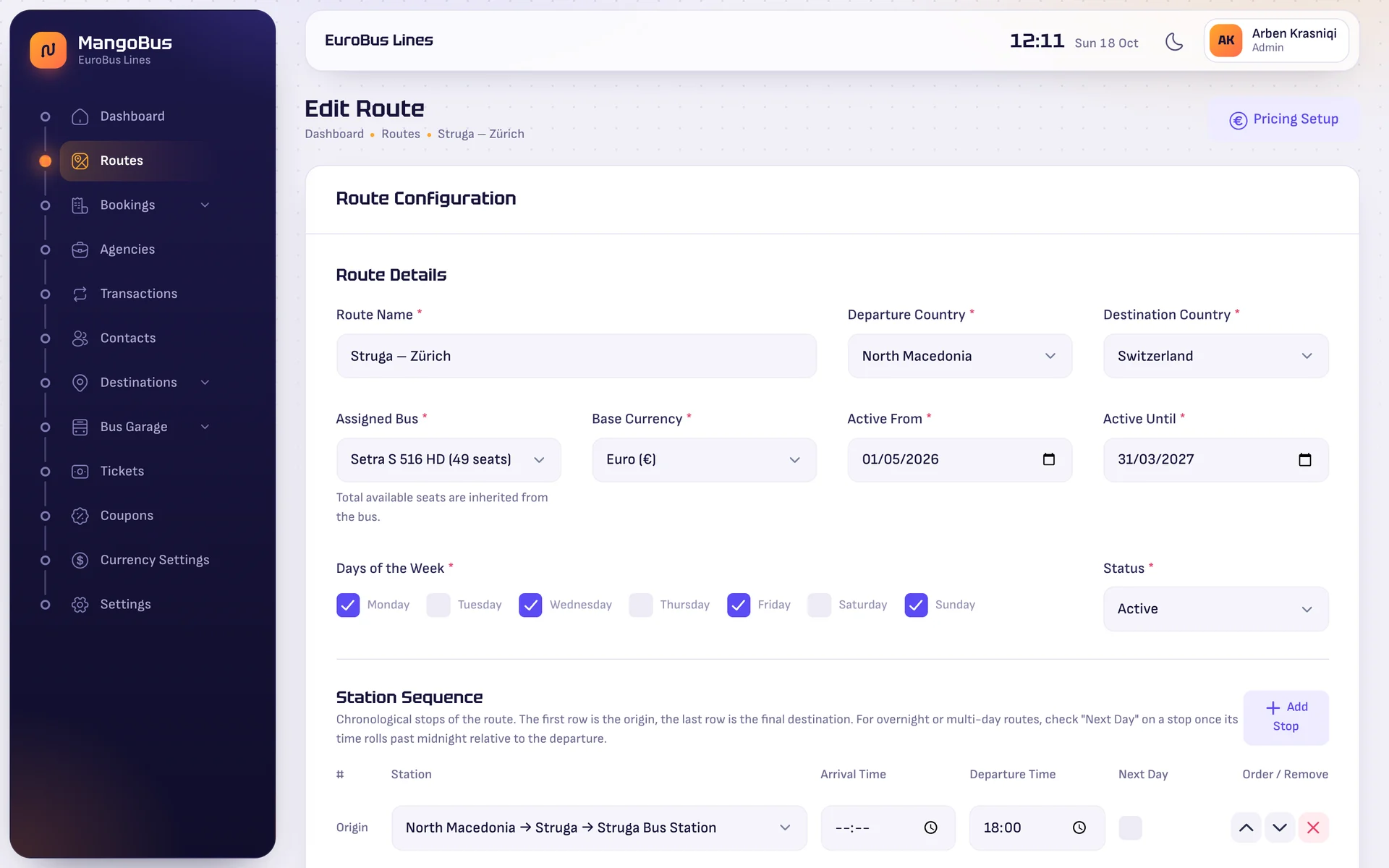The height and width of the screenshot is (868, 1389).
Task: Expand Bookings submenu chevron
Action: pos(205,205)
